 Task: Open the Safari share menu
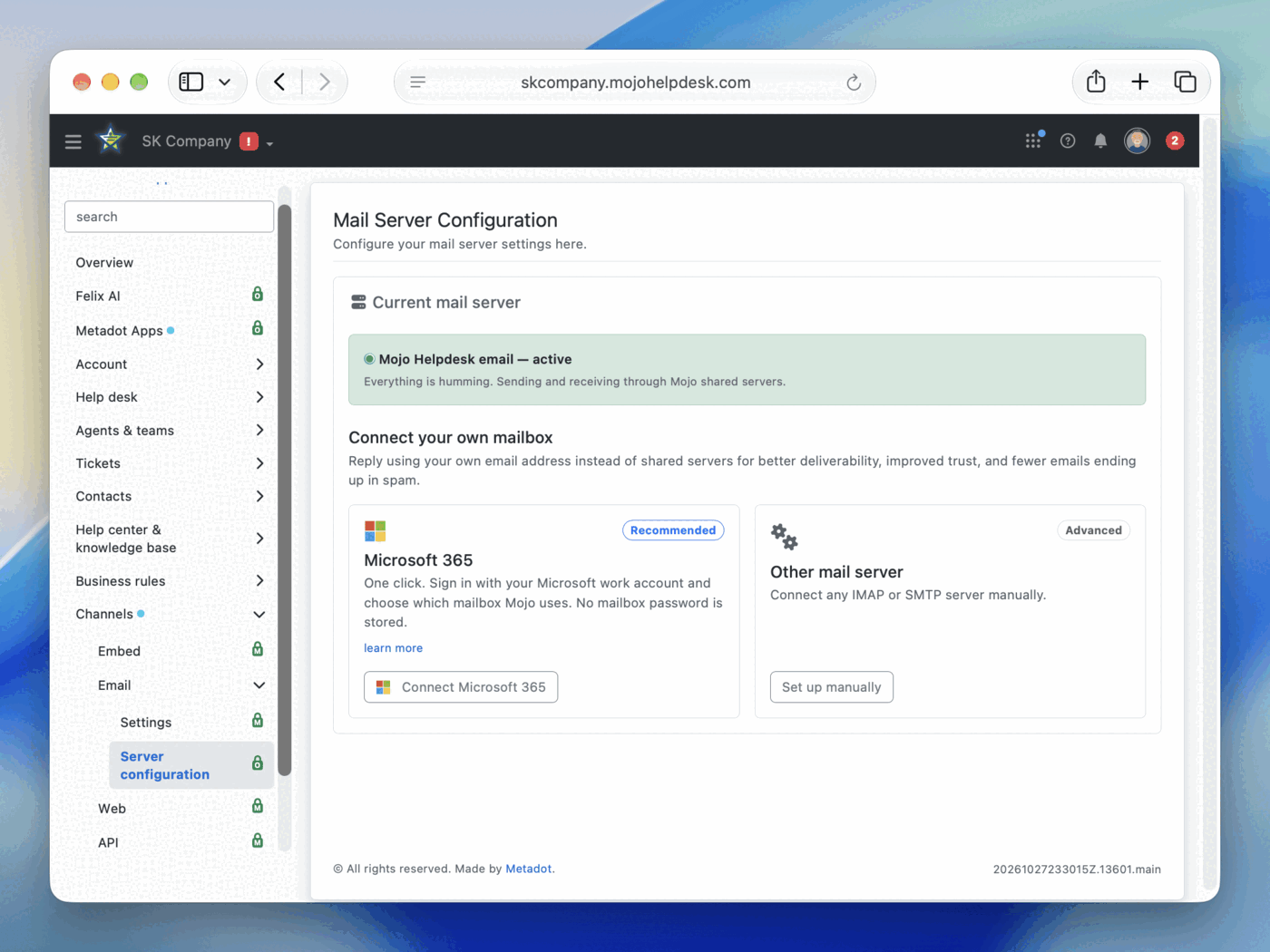[1096, 82]
